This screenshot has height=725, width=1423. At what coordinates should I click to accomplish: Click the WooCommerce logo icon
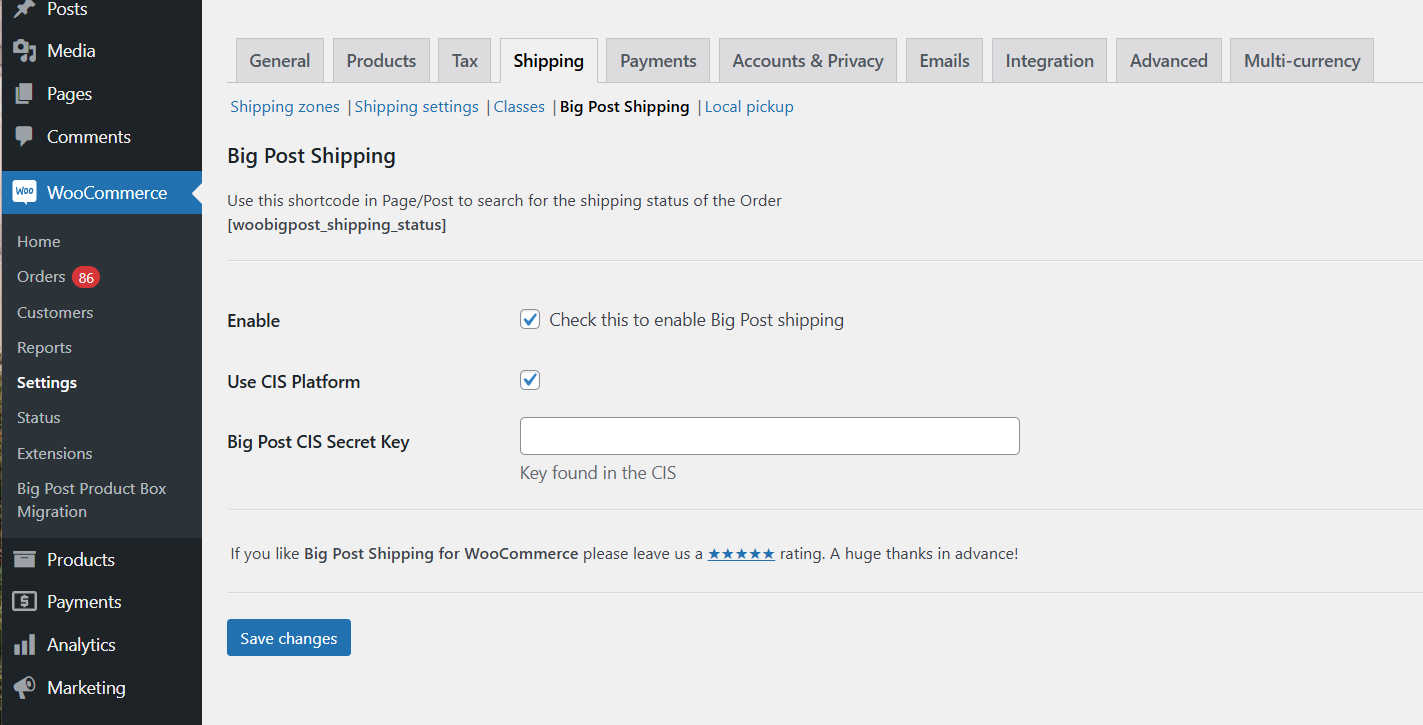(24, 192)
